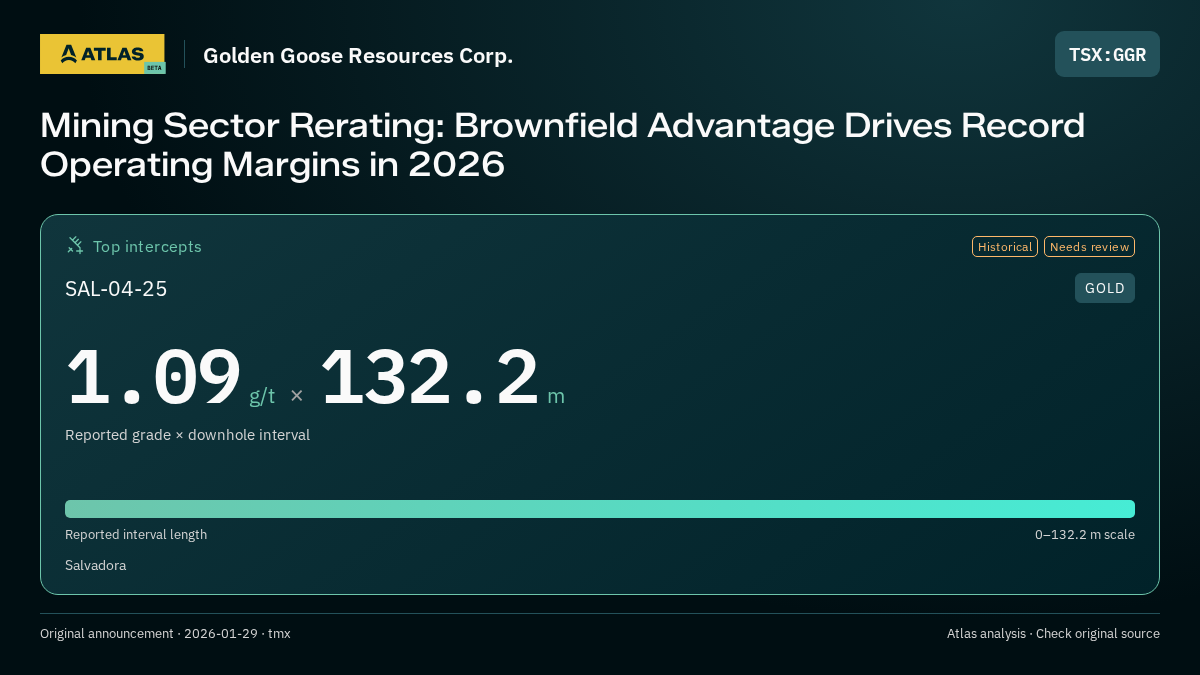Open Golden Goose Resources Corp. company name

pos(358,56)
